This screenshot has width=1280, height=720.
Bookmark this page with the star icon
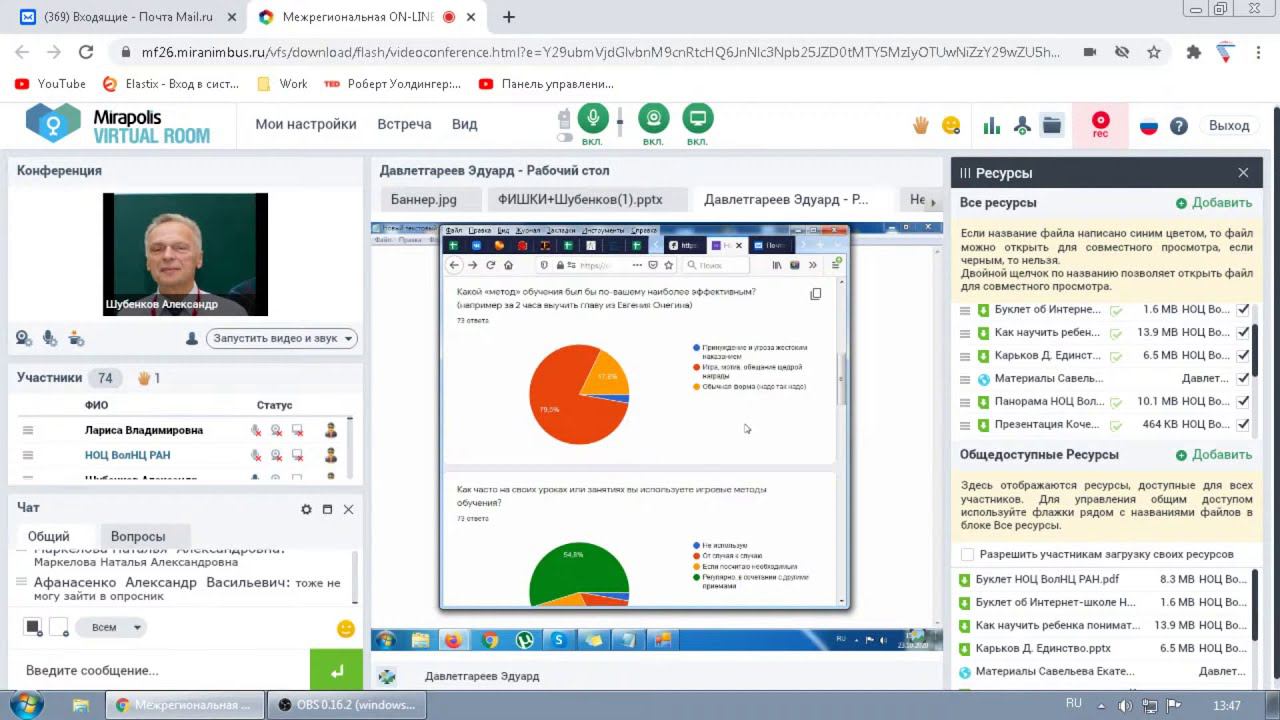tap(1154, 52)
